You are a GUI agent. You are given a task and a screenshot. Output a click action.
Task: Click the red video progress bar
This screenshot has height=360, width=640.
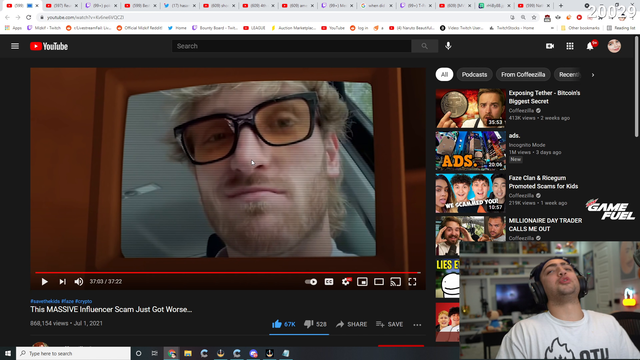[228, 272]
